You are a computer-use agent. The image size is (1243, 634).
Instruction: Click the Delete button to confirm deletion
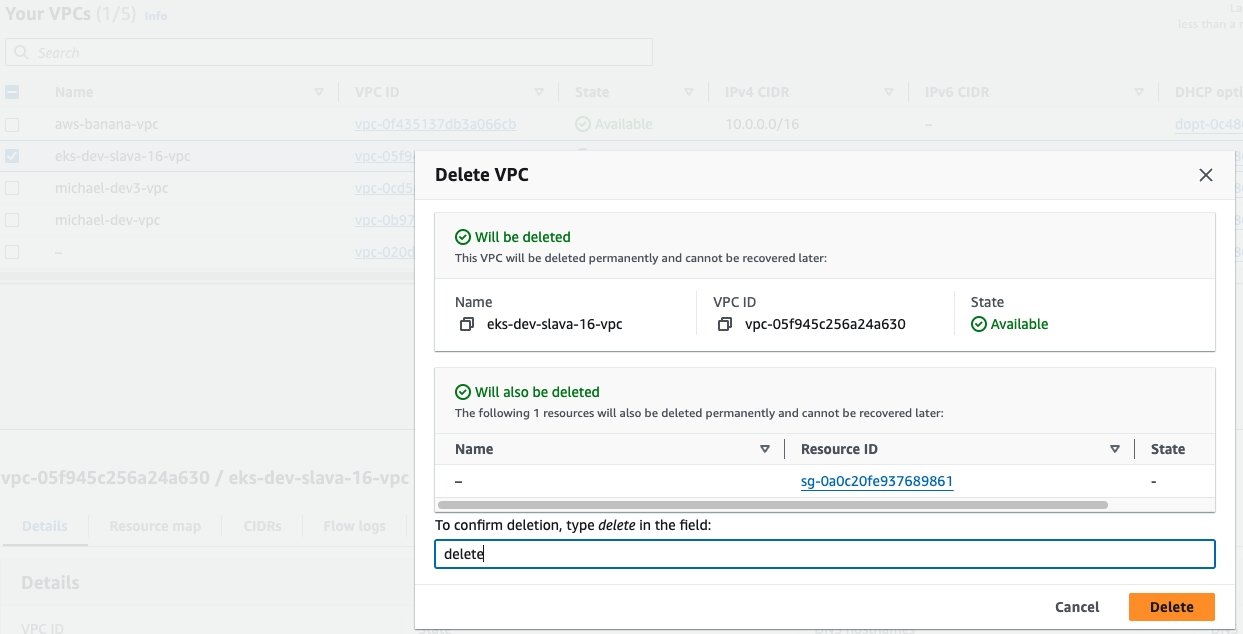tap(1171, 606)
